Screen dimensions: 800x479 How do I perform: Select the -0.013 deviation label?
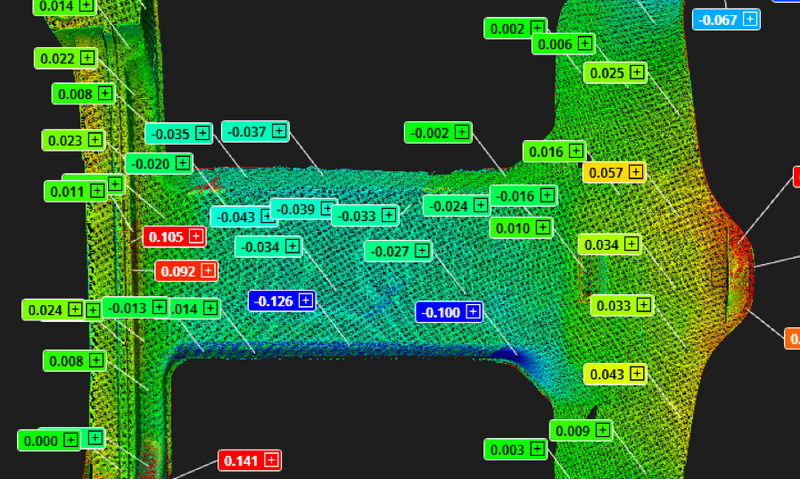click(136, 308)
